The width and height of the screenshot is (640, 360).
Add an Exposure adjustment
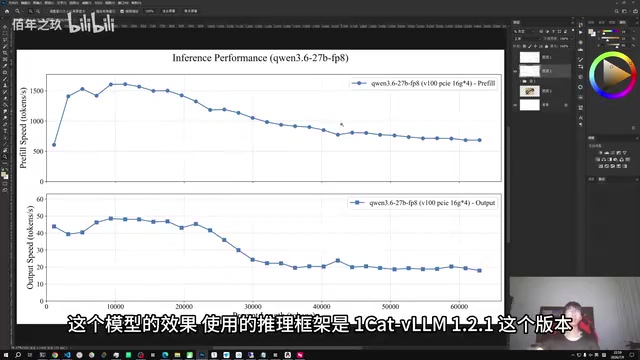click(619, 153)
